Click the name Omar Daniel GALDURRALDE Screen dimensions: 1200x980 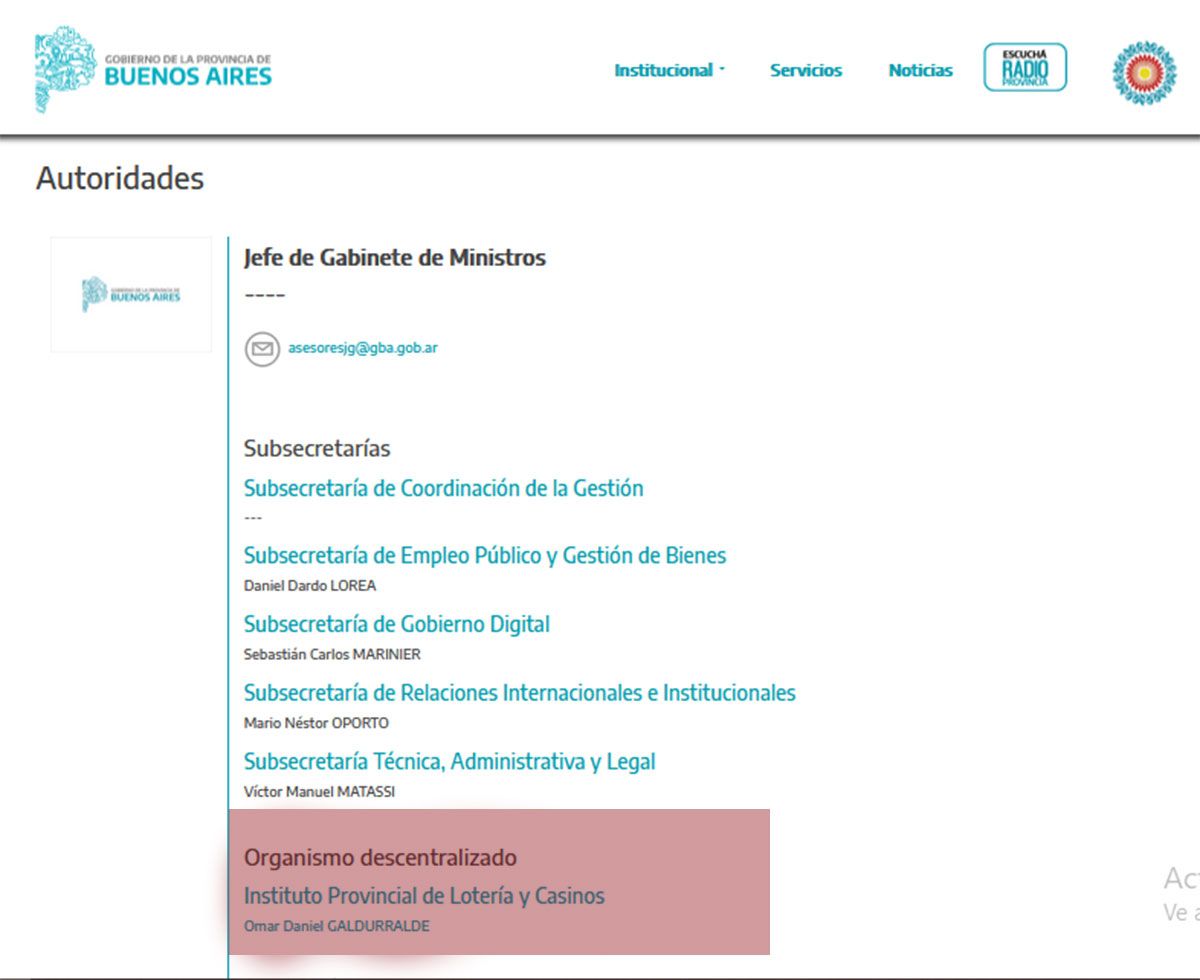pyautogui.click(x=336, y=926)
